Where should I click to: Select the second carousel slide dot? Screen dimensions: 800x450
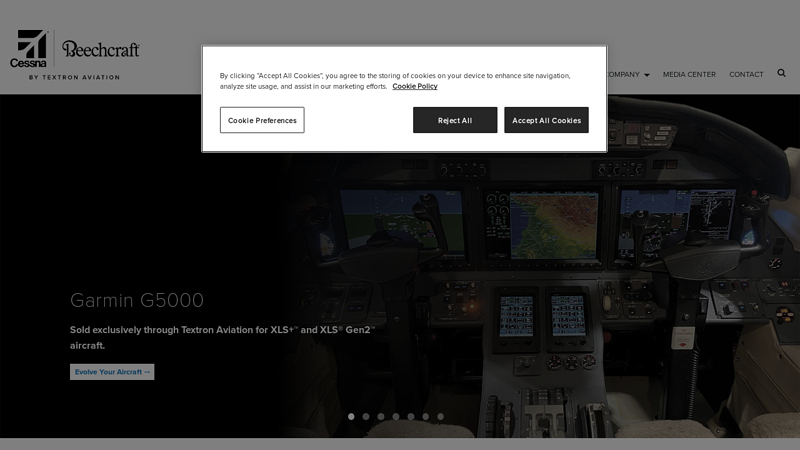coord(366,417)
